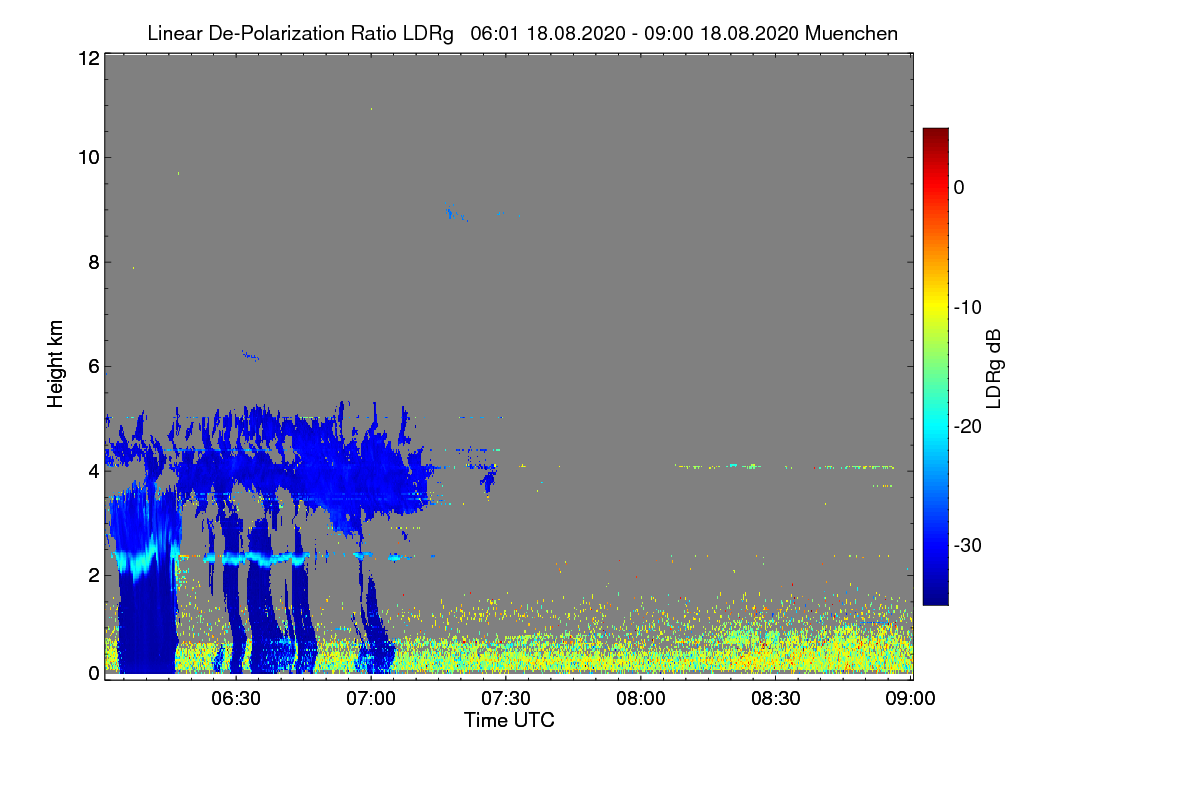The width and height of the screenshot is (1200, 800).
Task: Click the height axis label 10
Action: (x=88, y=157)
